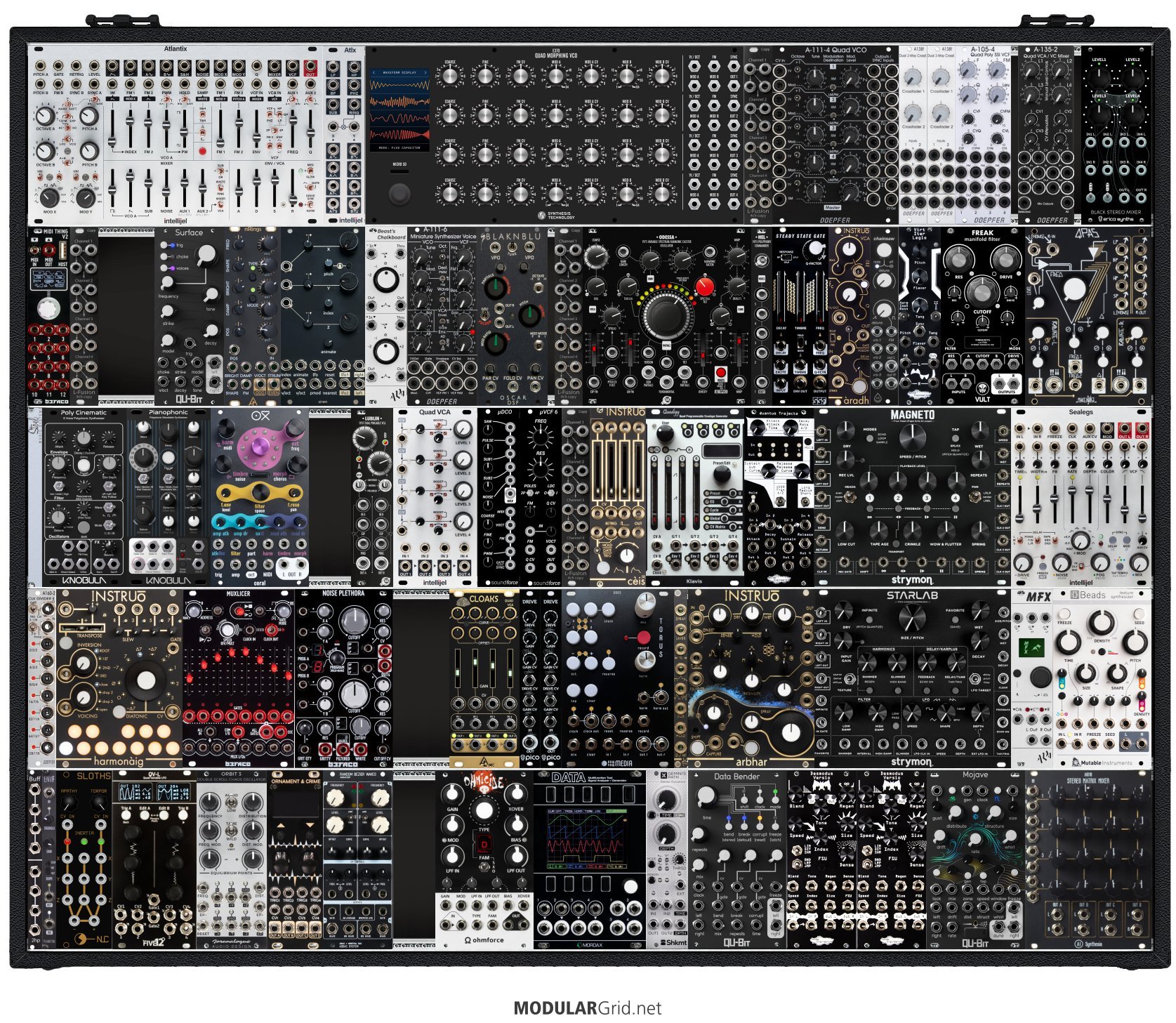Click the Qu-Bit Surface module
This screenshot has width=1176, height=1023.
(190, 315)
